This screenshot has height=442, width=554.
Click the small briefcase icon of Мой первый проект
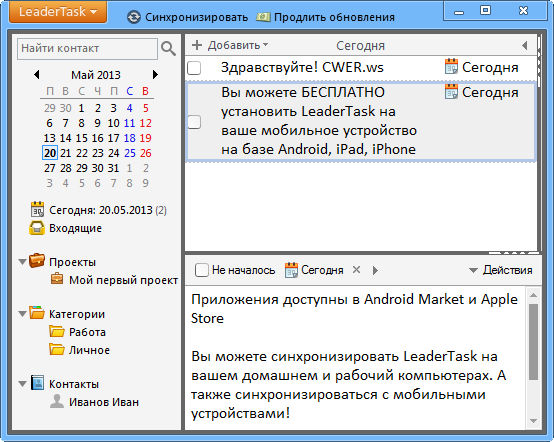tap(57, 279)
